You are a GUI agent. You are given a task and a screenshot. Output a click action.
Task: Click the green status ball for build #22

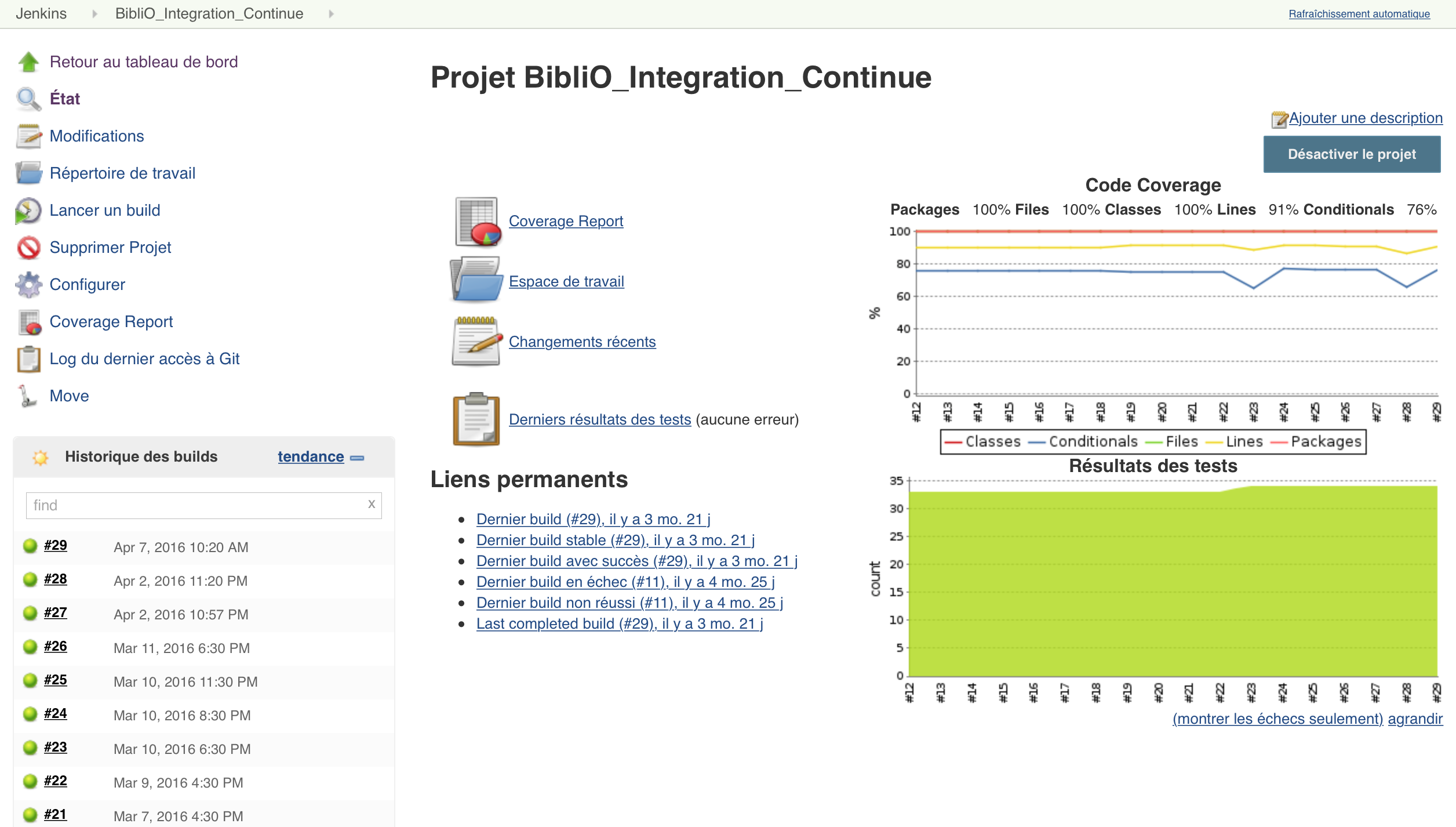coord(30,781)
